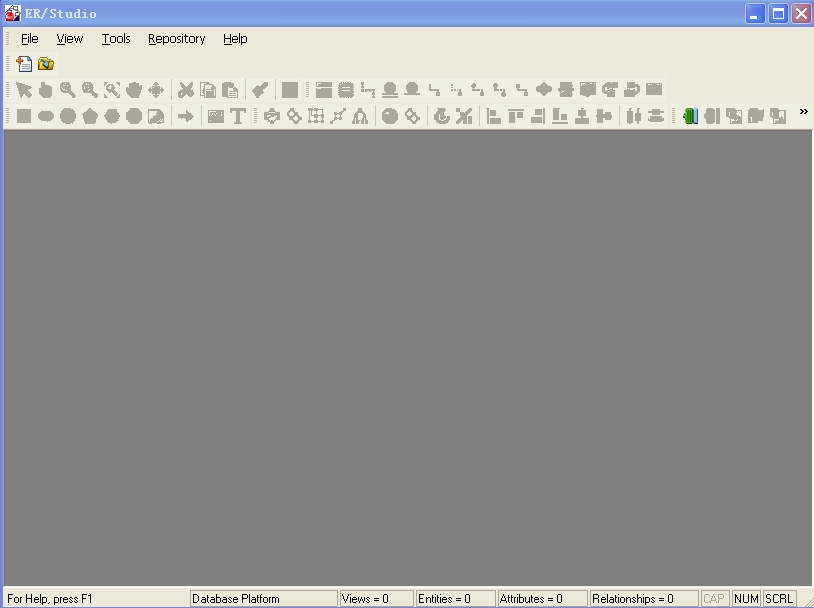Select the pointing hand tool
Screen dimensions: 814x608
point(46,90)
